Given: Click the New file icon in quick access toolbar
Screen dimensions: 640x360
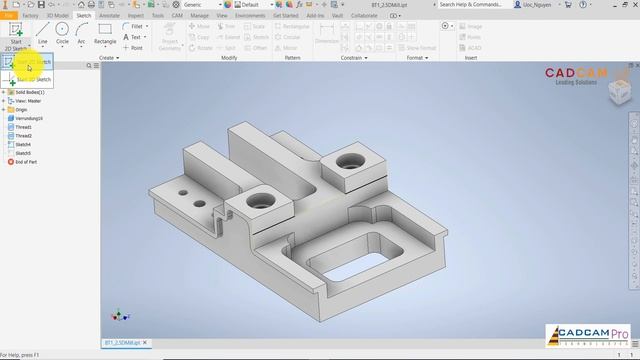Looking at the screenshot, I should (16, 4).
